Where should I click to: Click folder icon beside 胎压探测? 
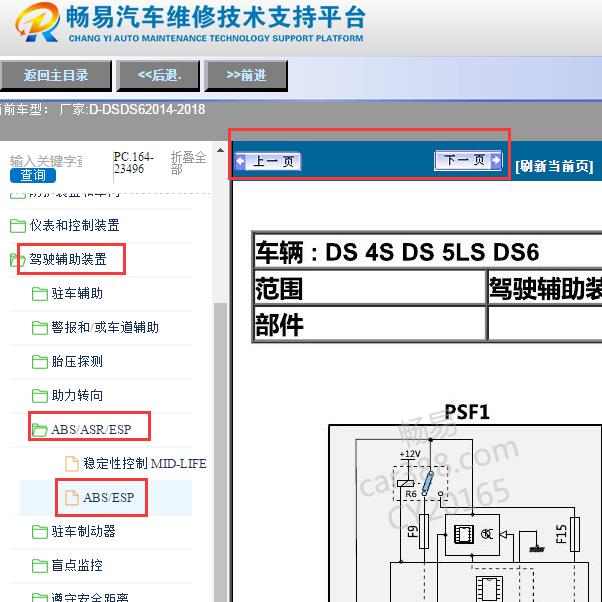click(x=40, y=362)
